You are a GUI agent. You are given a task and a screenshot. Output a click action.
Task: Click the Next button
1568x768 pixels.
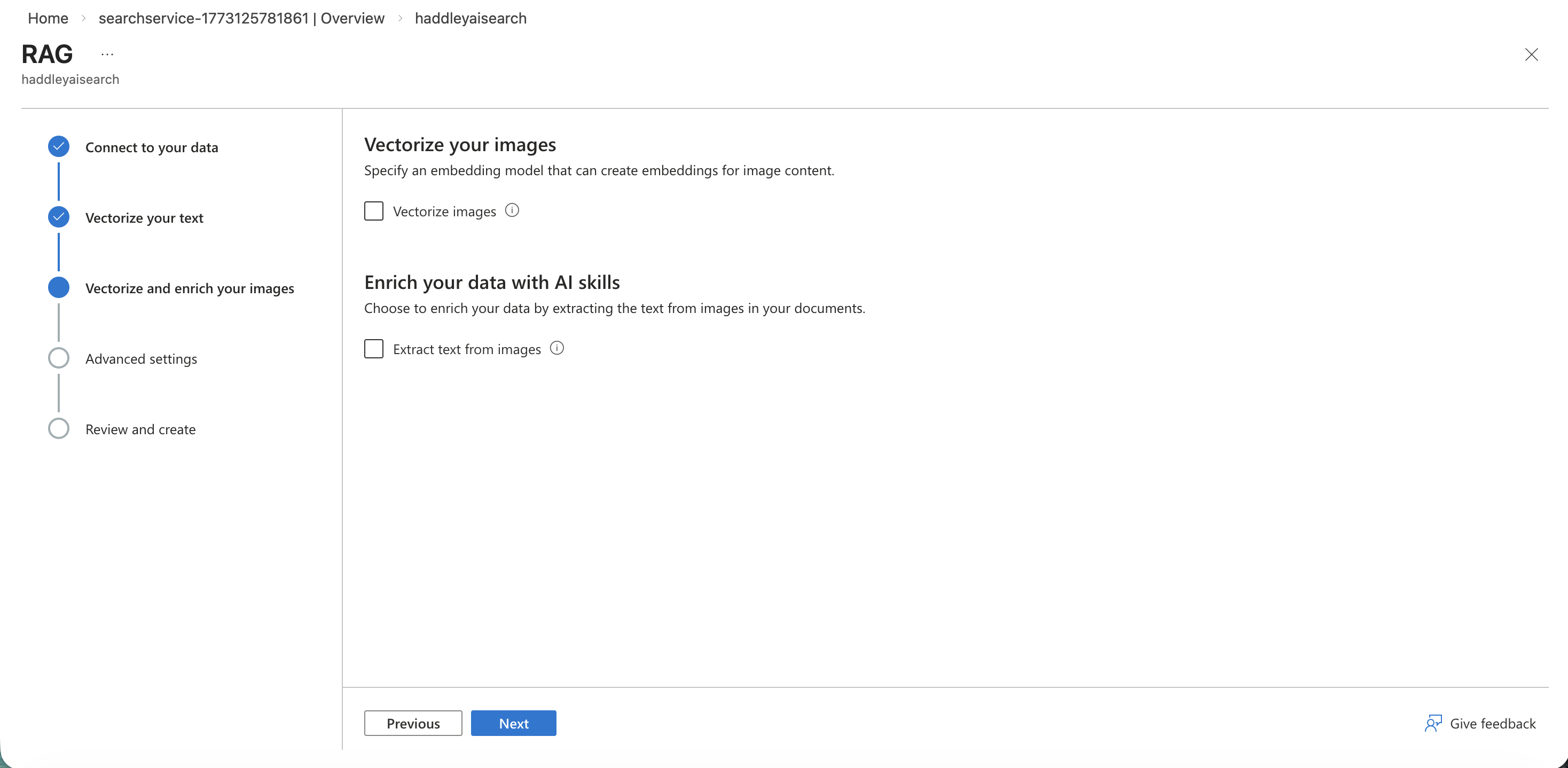click(513, 724)
